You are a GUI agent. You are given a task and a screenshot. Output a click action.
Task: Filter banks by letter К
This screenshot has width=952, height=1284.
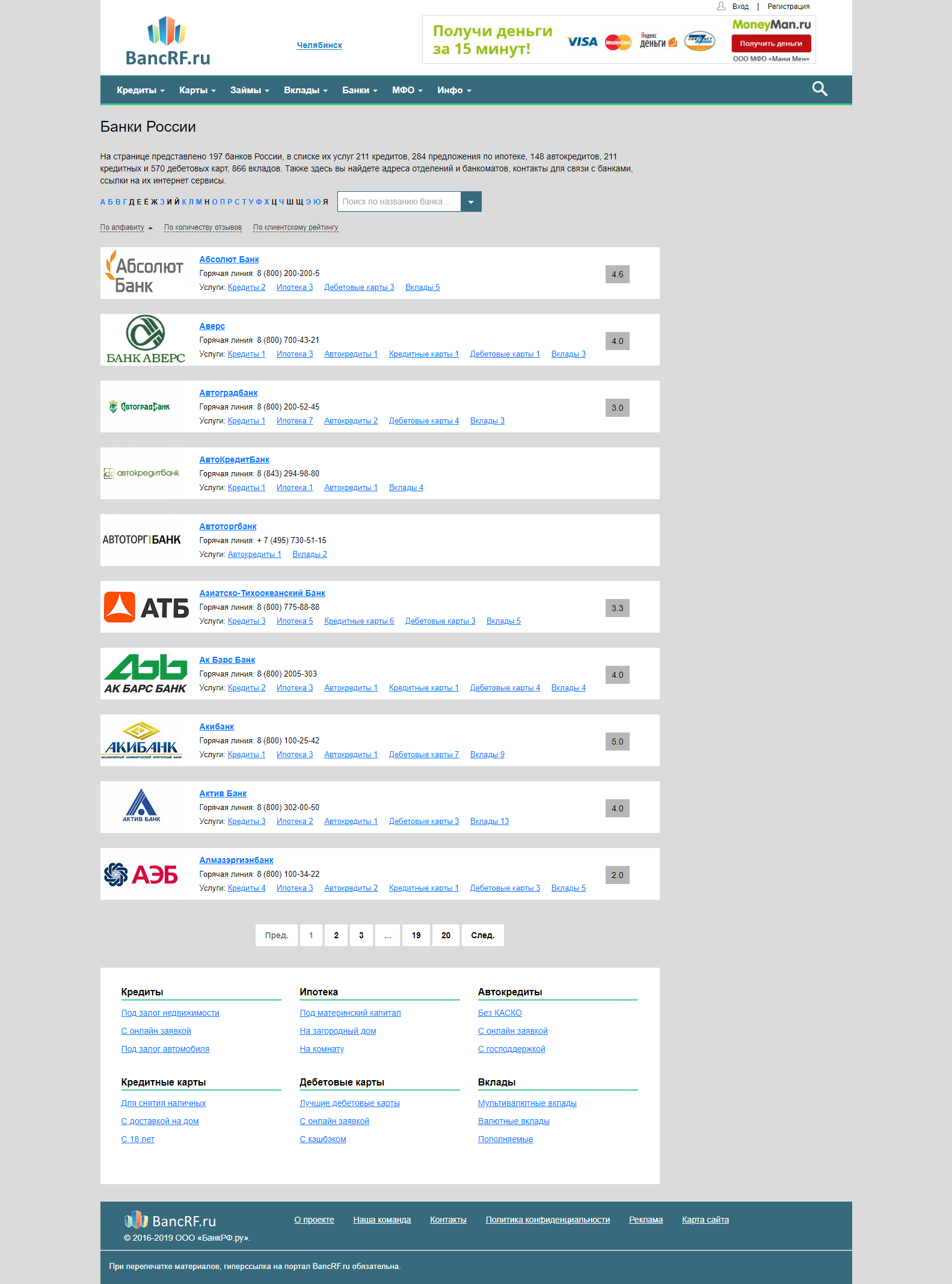point(184,202)
